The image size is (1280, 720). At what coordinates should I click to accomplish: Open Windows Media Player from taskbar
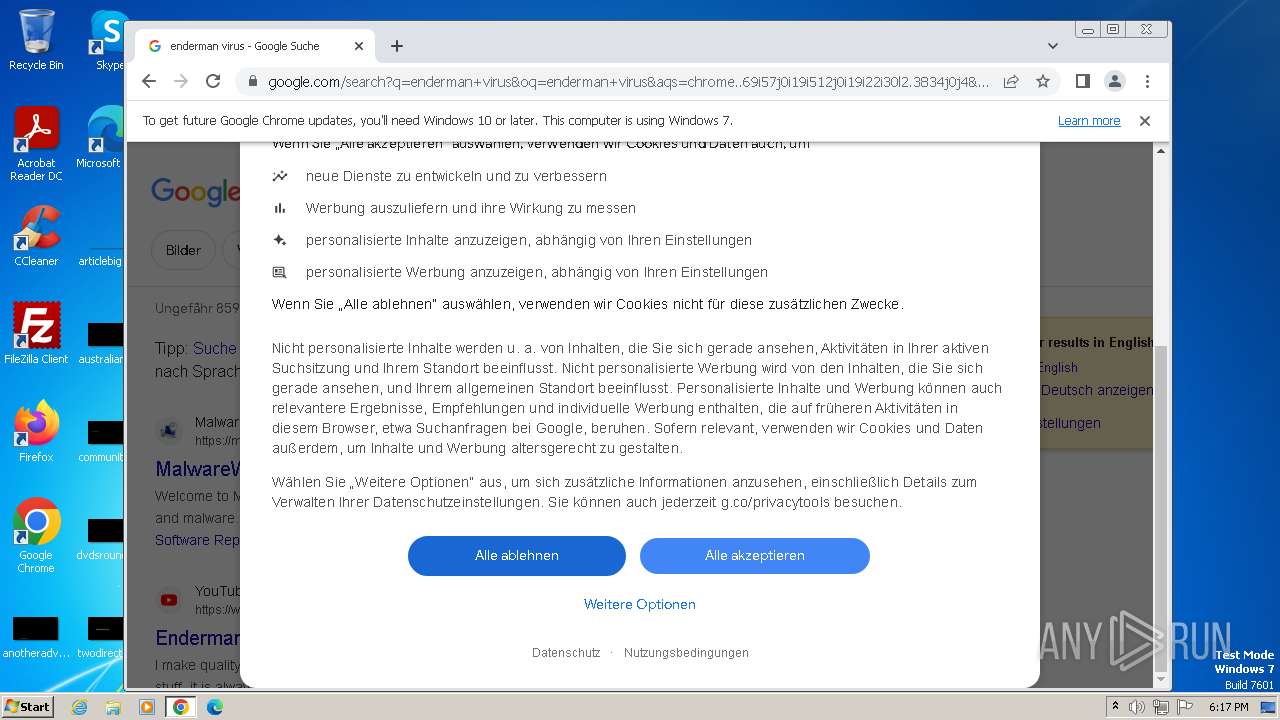(147, 707)
